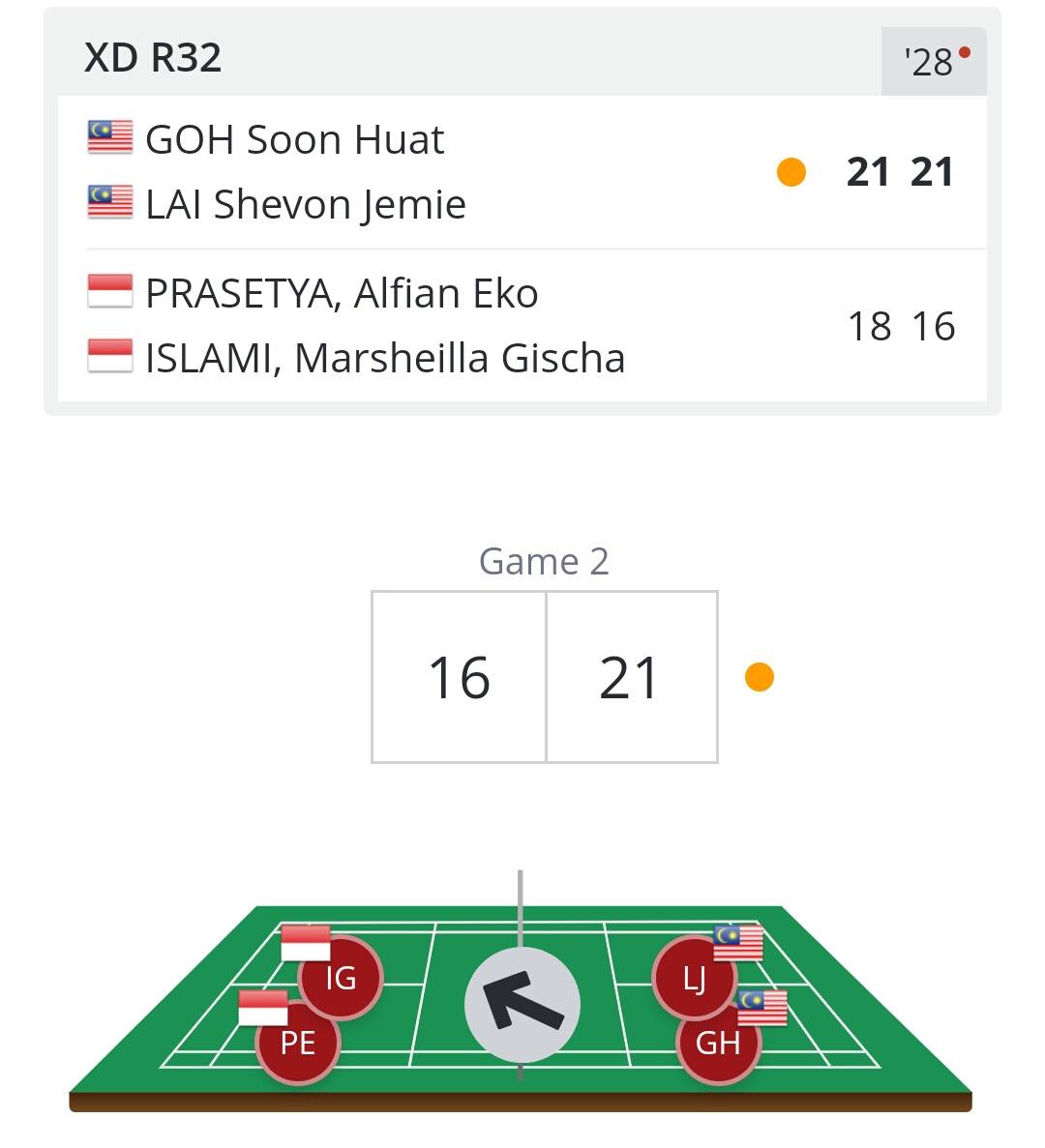Click the '28 match duration badge
This screenshot has height=1148, width=1045.
click(934, 62)
